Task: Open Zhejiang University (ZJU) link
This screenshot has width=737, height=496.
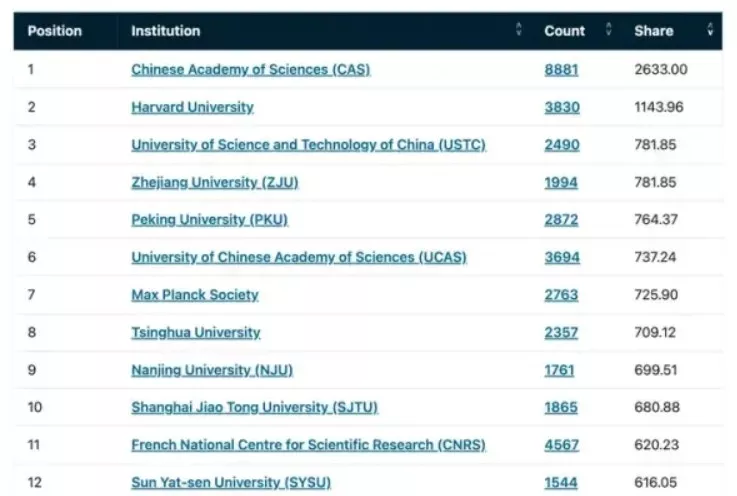Action: tap(215, 182)
